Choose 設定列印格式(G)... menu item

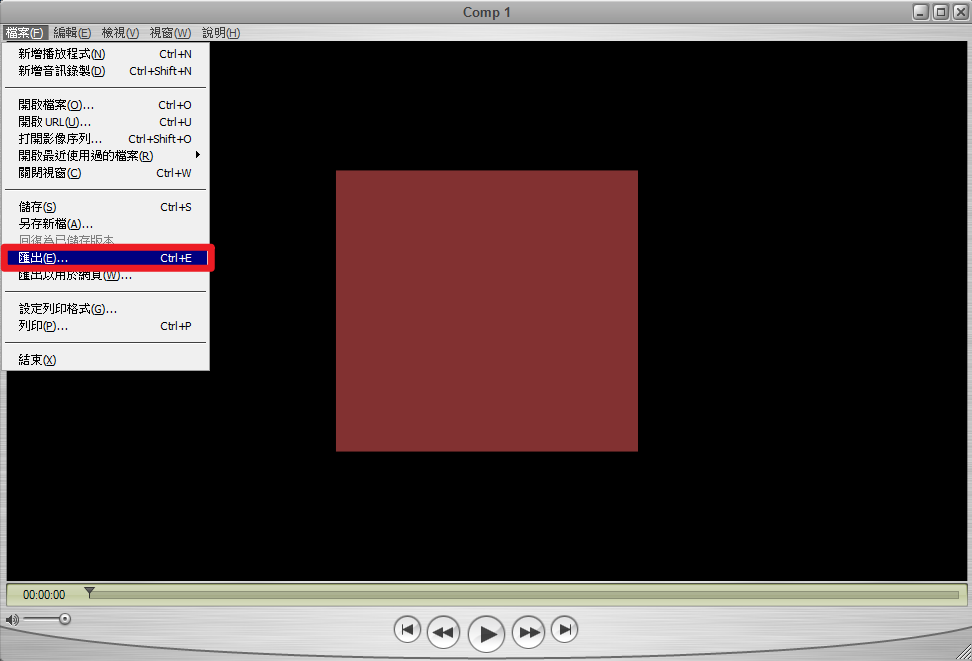pos(105,309)
